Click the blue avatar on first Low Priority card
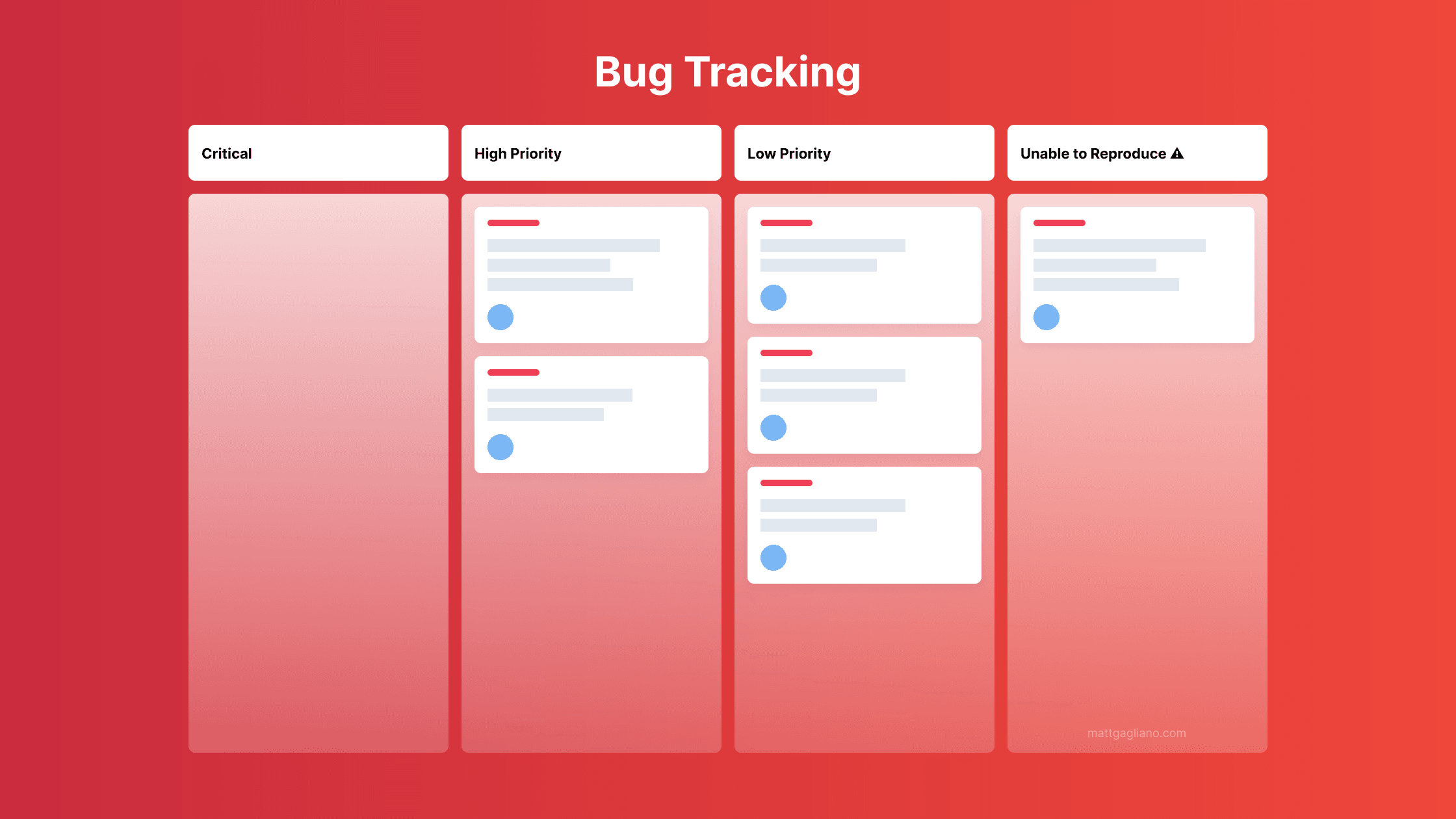1456x819 pixels. (x=774, y=297)
